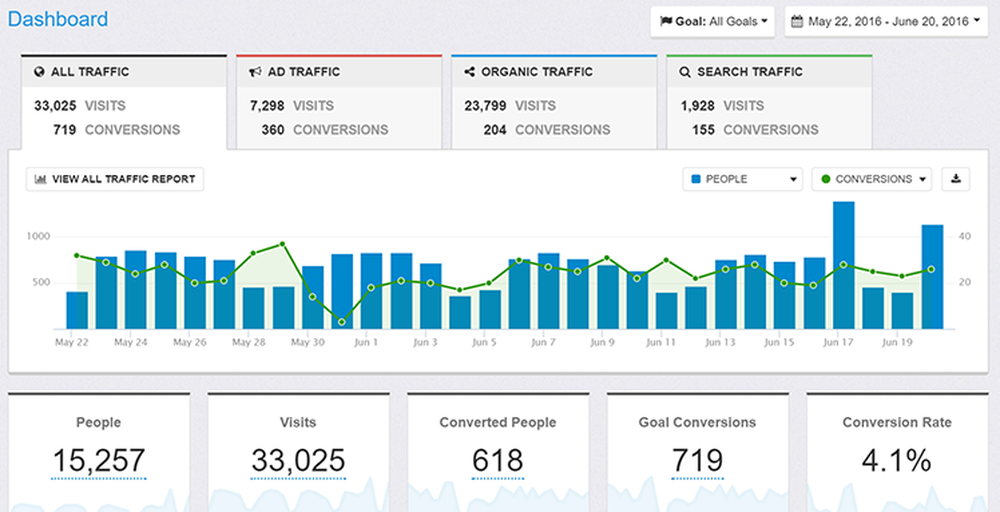The height and width of the screenshot is (512, 1000).
Task: Click the 4.1% Conversion Rate value
Action: (x=897, y=460)
